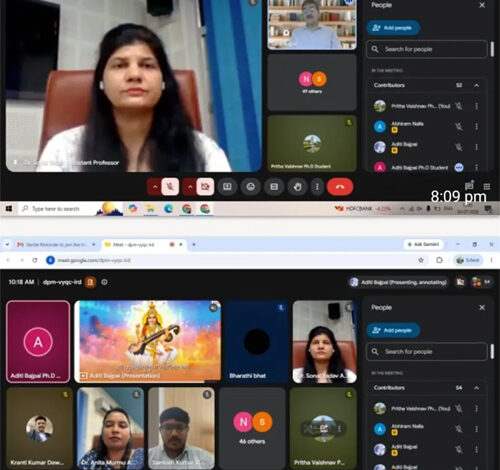The height and width of the screenshot is (470, 500).
Task: Click the meeting details info icon near dpm-vyqc-ird
Action: [x=104, y=282]
